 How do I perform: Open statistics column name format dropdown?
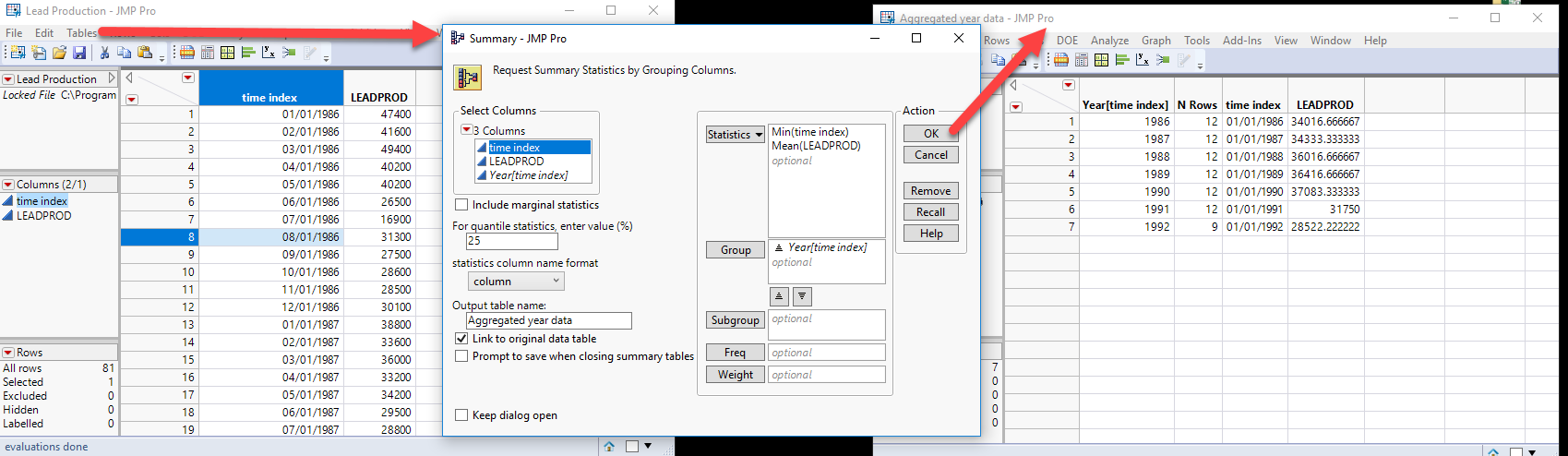[515, 282]
